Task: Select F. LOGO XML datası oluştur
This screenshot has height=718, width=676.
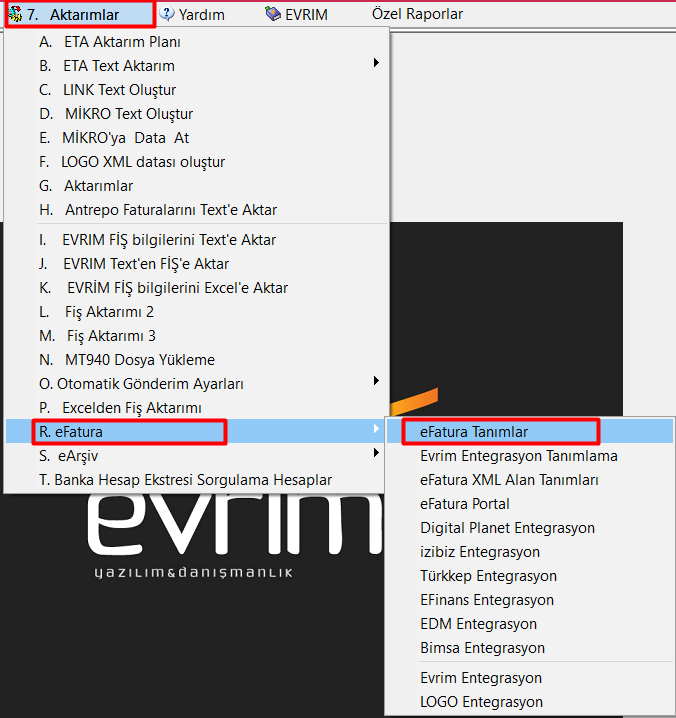Action: 196,162
